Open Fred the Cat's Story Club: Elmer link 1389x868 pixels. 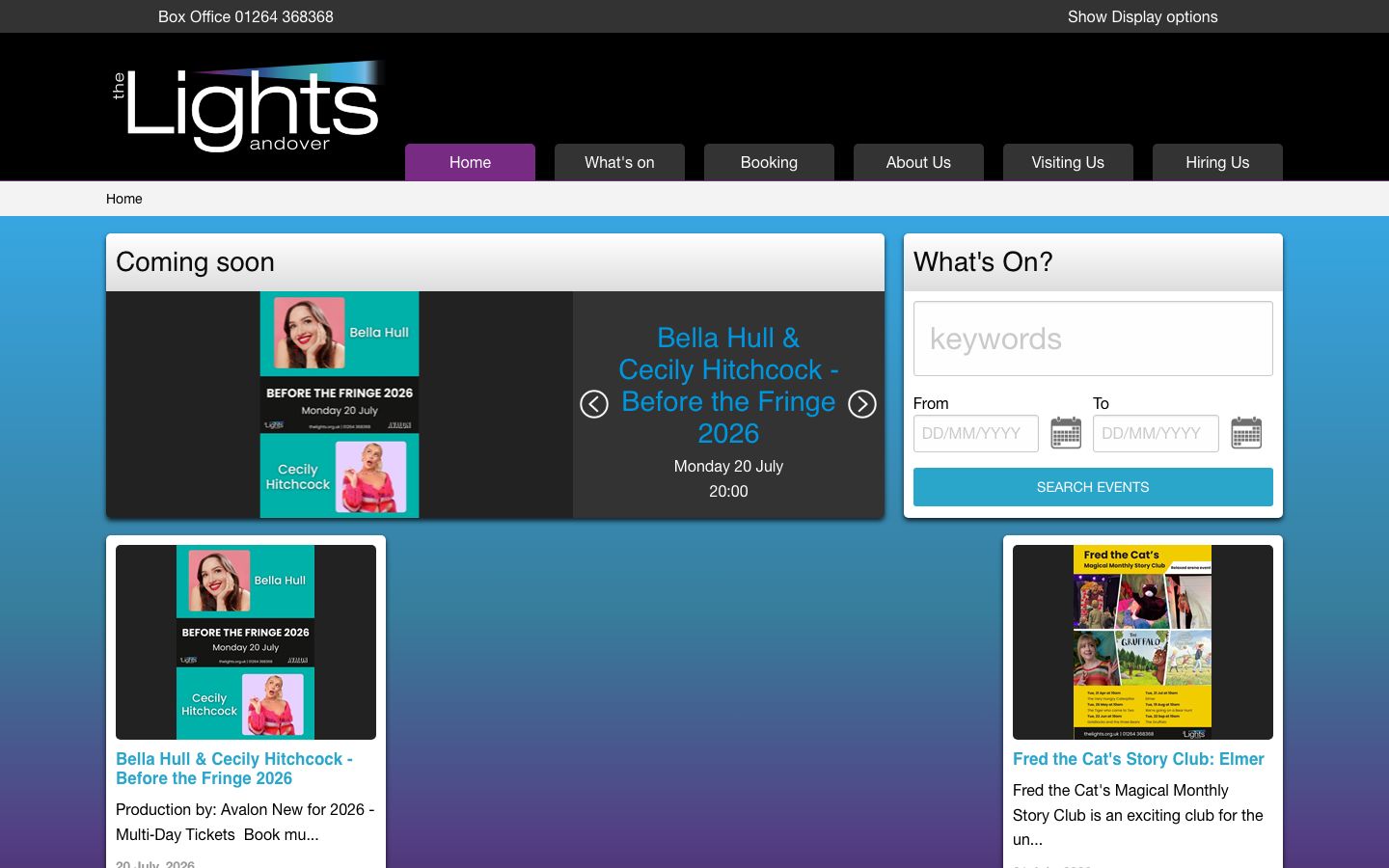click(x=1138, y=759)
